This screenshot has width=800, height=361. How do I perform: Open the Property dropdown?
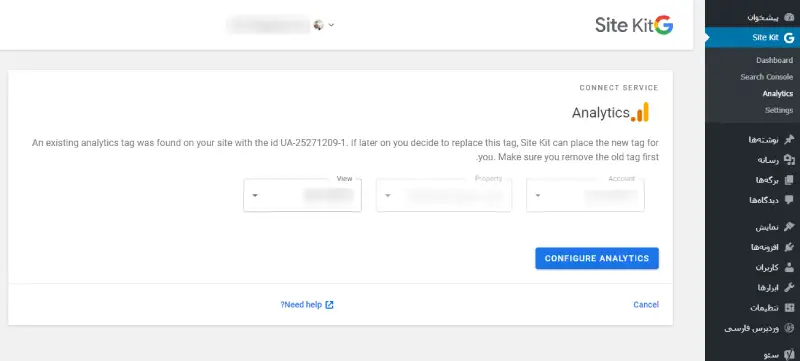point(444,195)
